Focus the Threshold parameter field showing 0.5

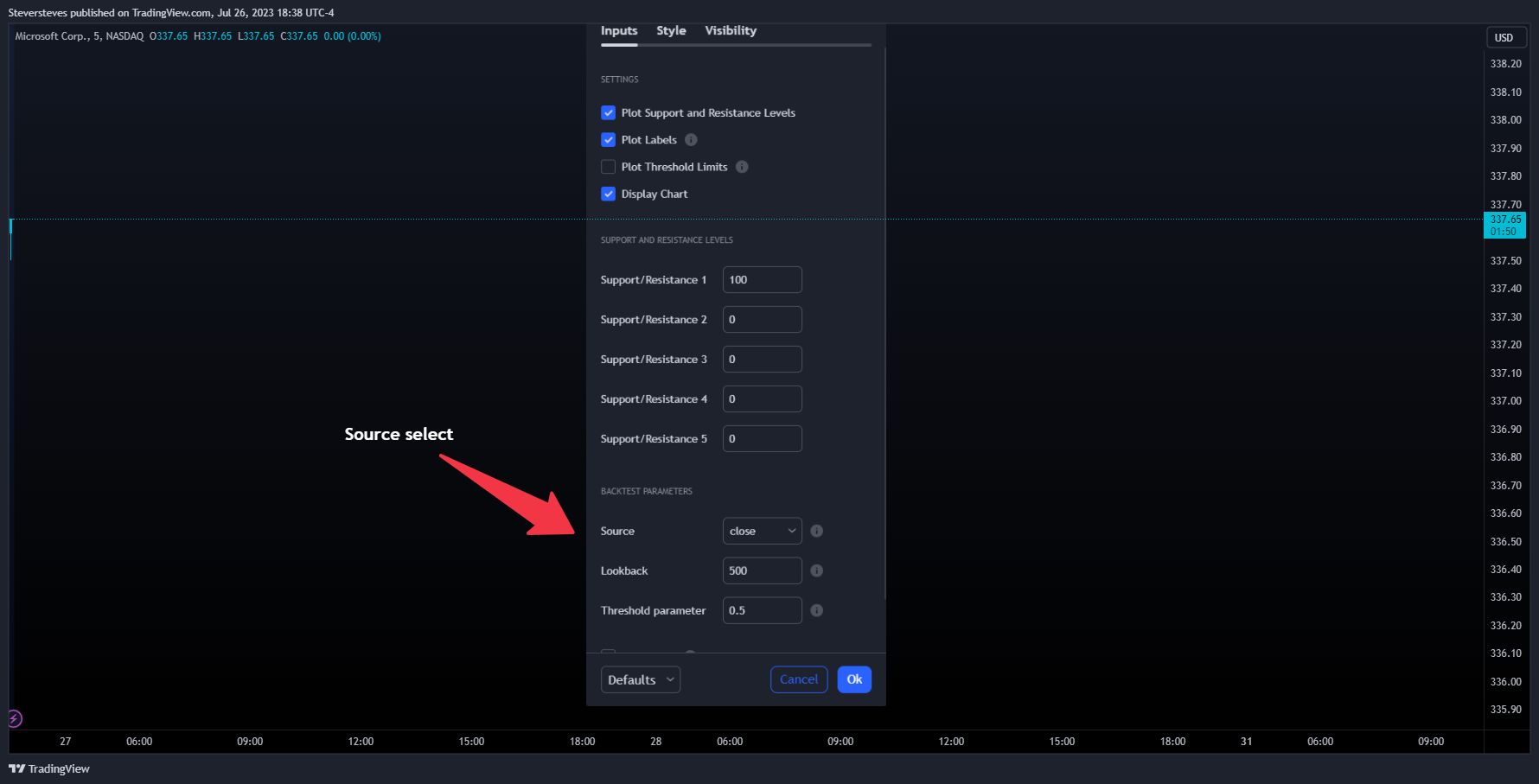point(762,610)
